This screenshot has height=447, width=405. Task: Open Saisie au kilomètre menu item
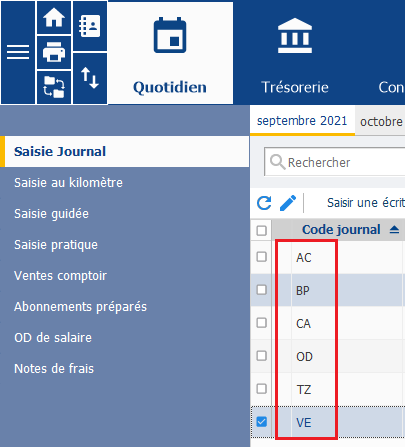coord(68,183)
